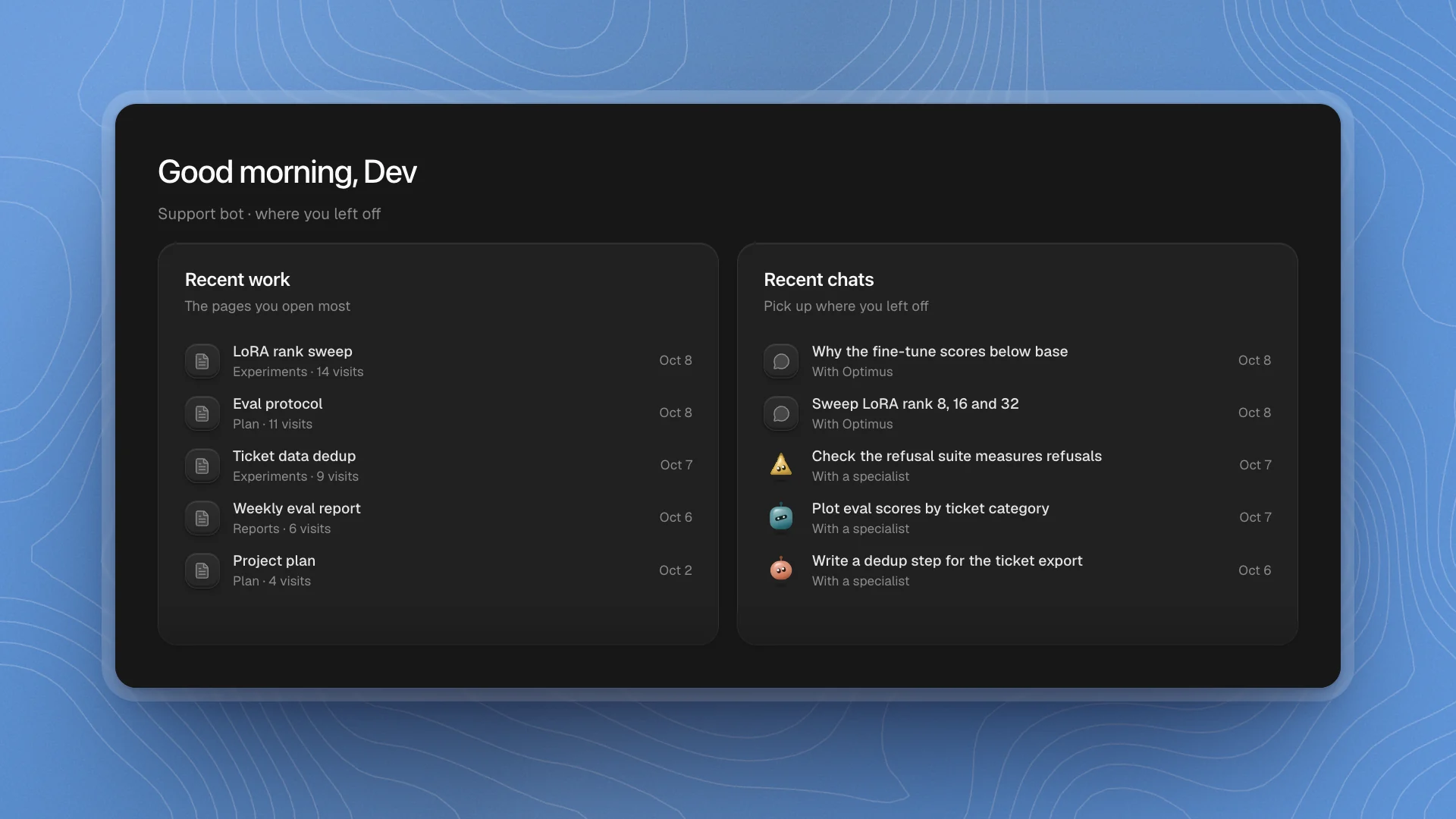Click the Oct 6 date on Weekly eval report row
Viewport: 1456px width, 819px height.
click(675, 517)
